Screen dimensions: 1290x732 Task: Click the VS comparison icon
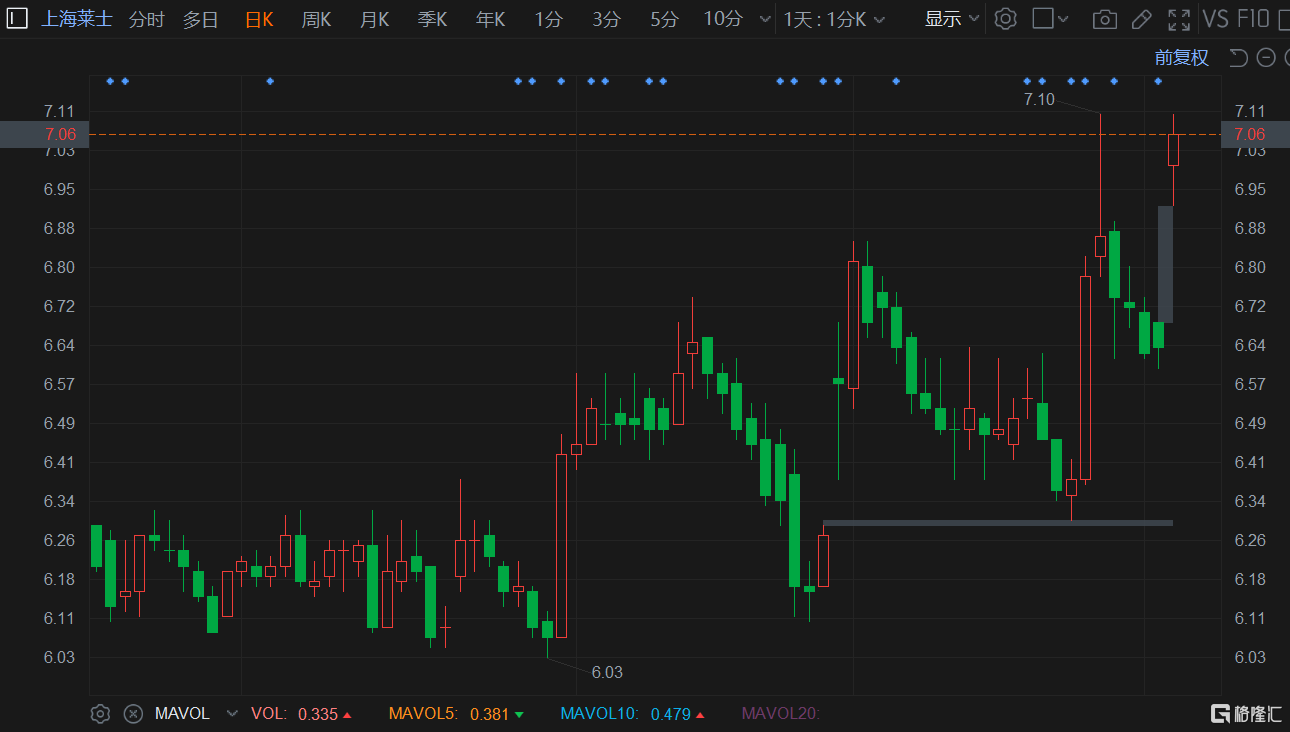tap(1216, 19)
